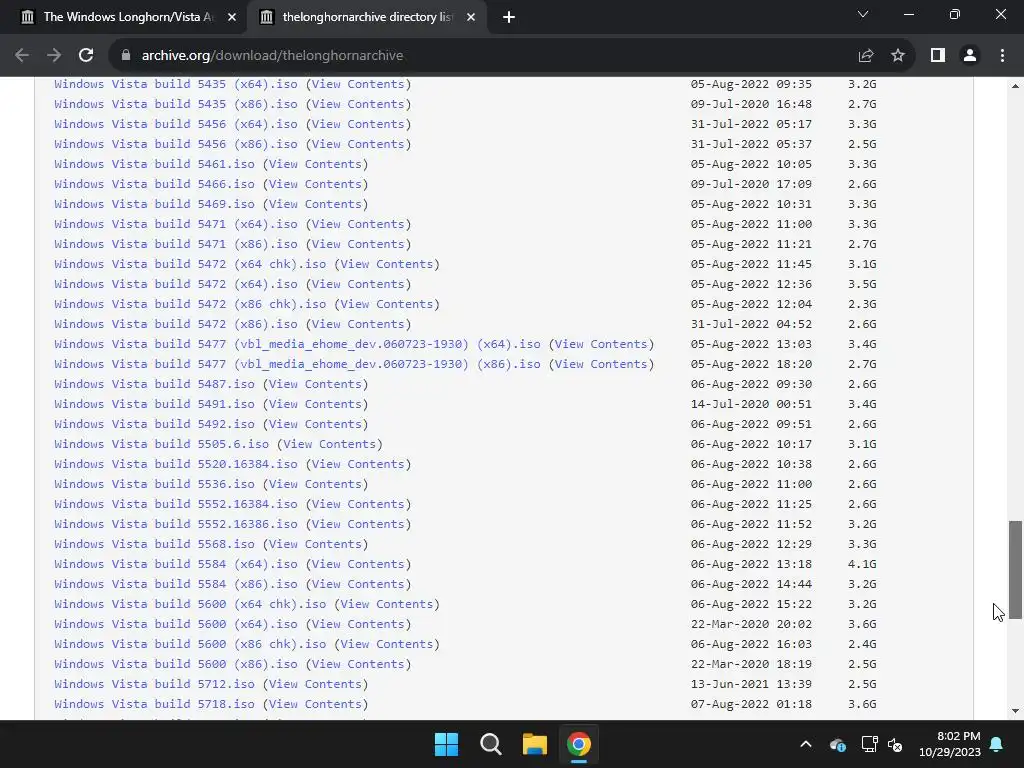Select the date 14-Jul-2020 00:51

tap(751, 404)
